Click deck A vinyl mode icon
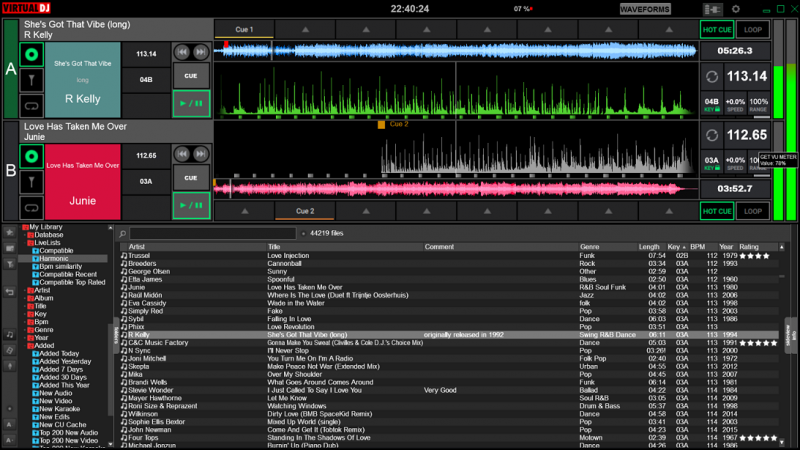The width and height of the screenshot is (800, 450). coord(31,55)
